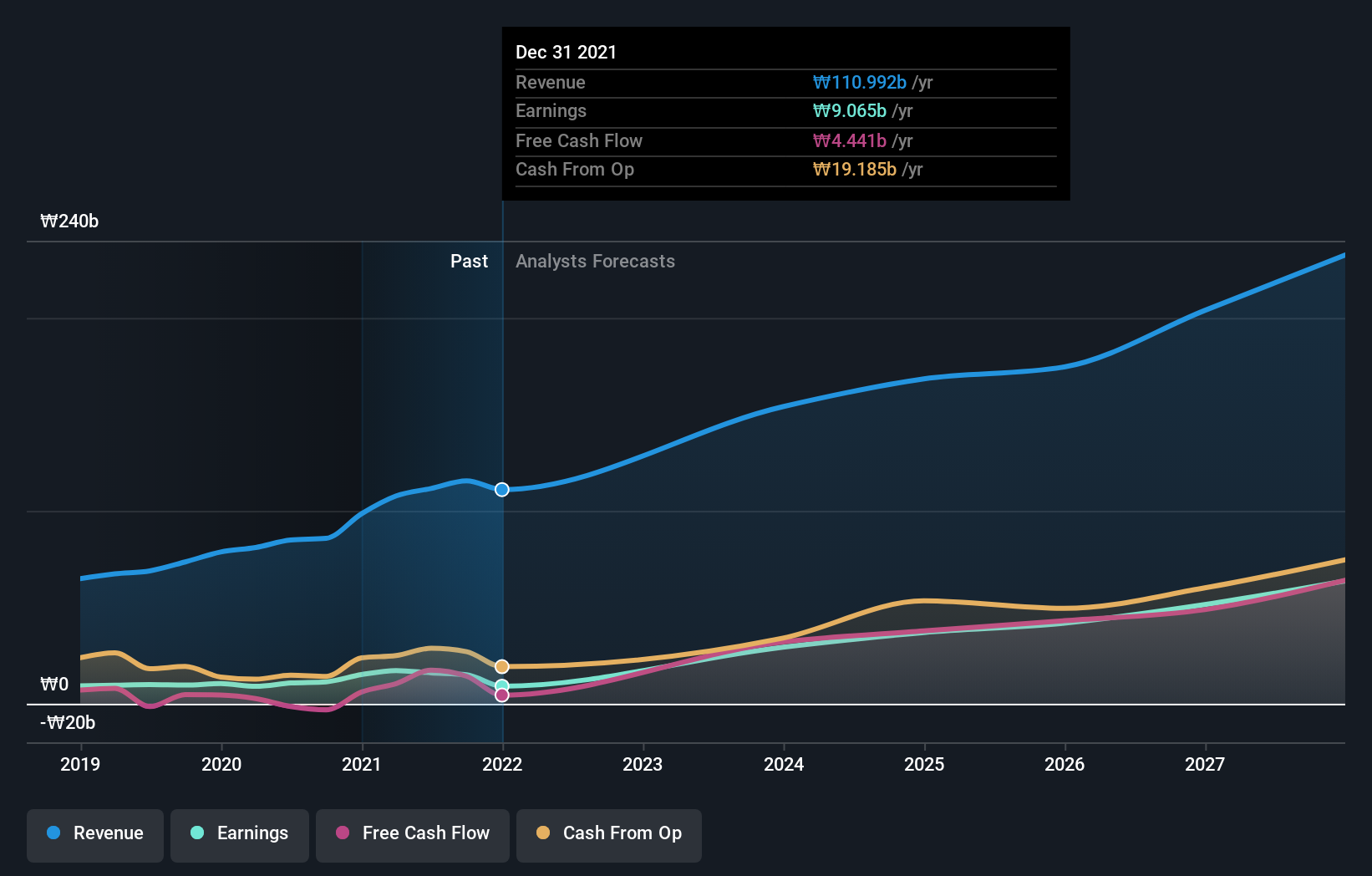This screenshot has width=1372, height=876.
Task: Switch to the Analysts Forecasts section
Action: (595, 261)
